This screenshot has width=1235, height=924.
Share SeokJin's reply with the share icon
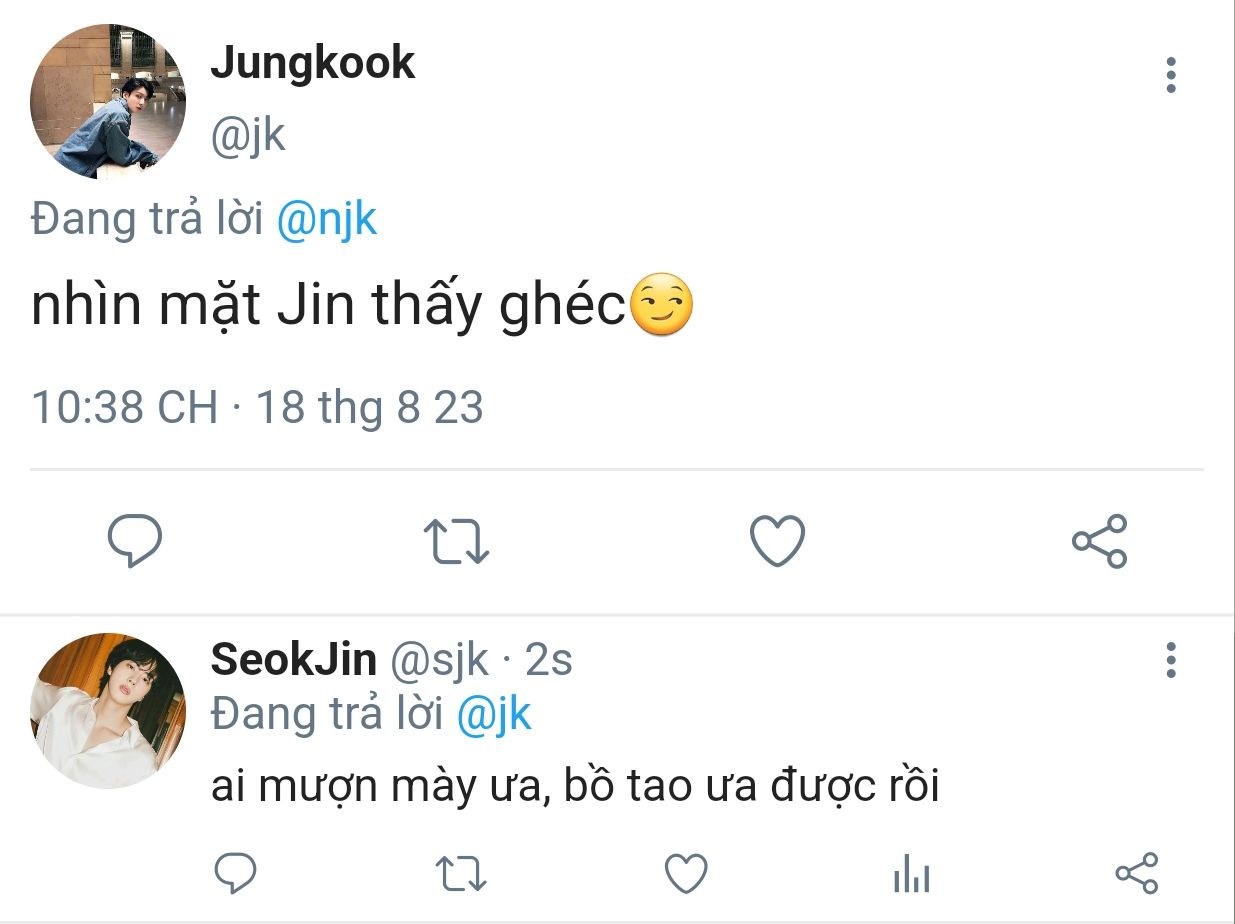click(1136, 874)
